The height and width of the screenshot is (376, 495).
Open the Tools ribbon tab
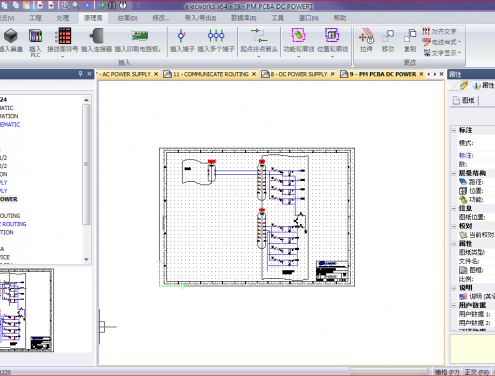pos(277,18)
